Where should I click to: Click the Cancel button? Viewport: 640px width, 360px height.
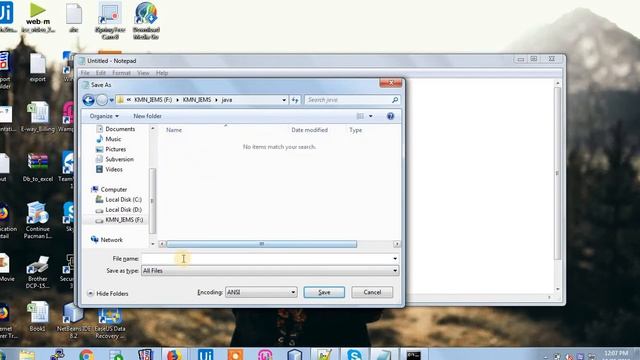(372, 292)
